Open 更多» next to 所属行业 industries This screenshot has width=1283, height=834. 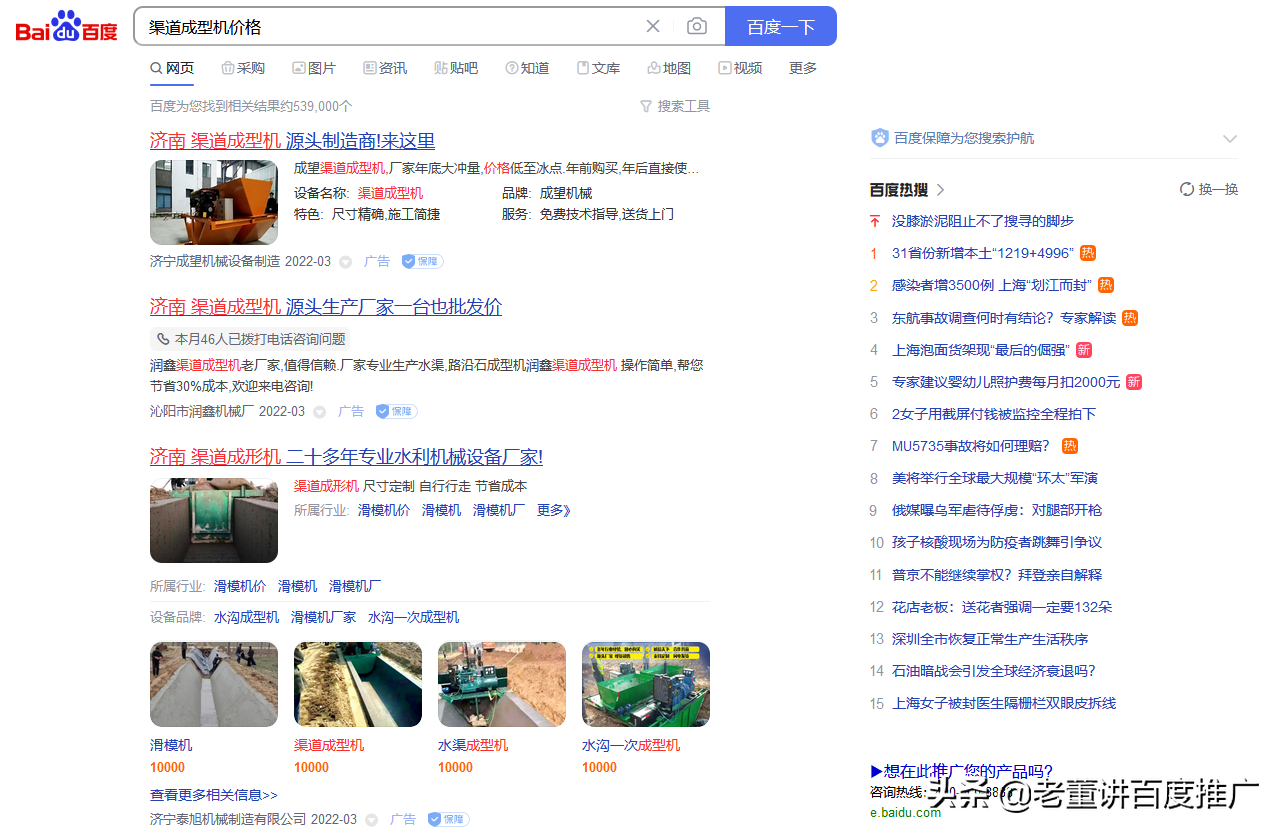(x=553, y=509)
